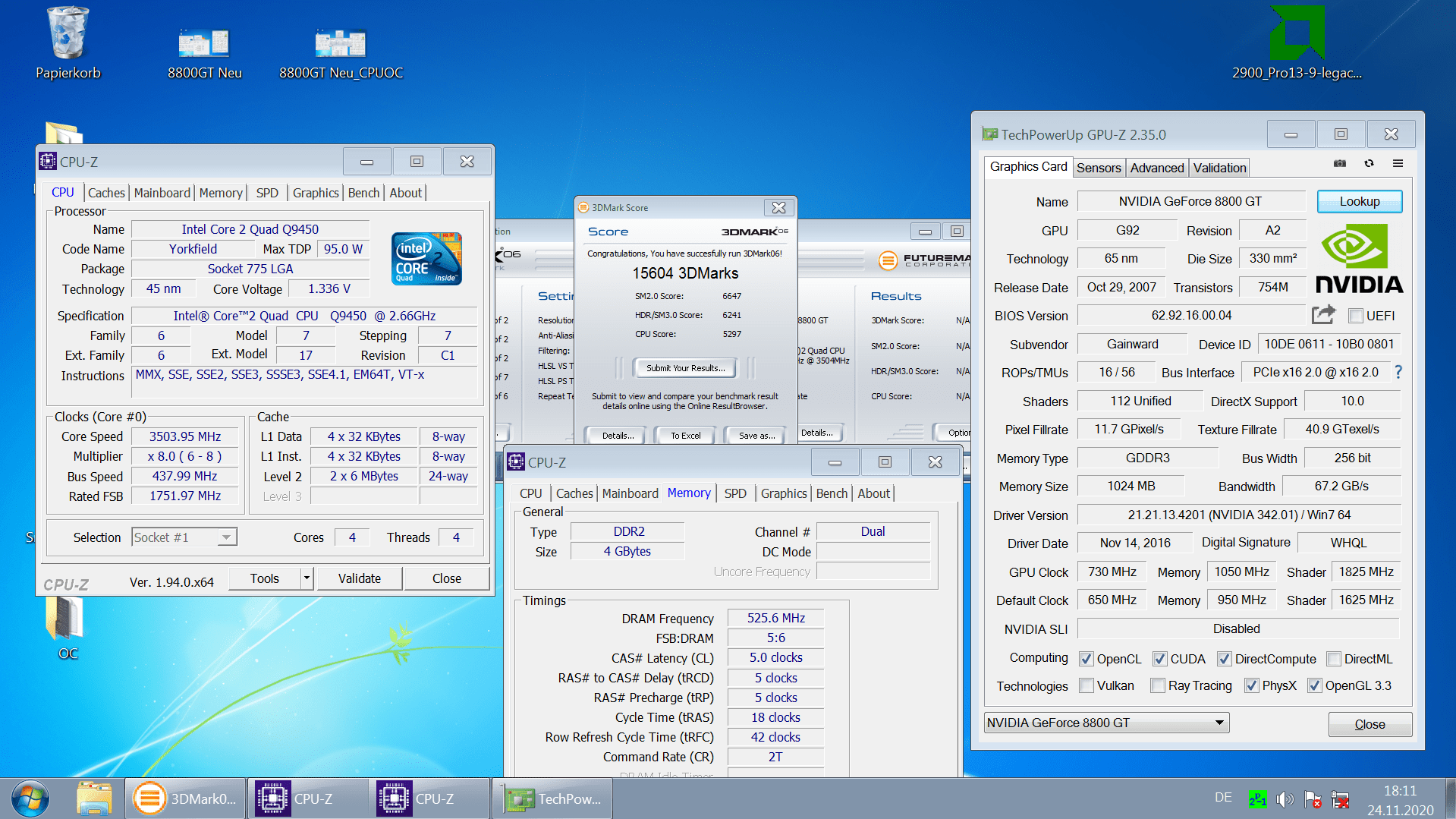Open the Windows Start orb
The image size is (1456, 819).
30,799
